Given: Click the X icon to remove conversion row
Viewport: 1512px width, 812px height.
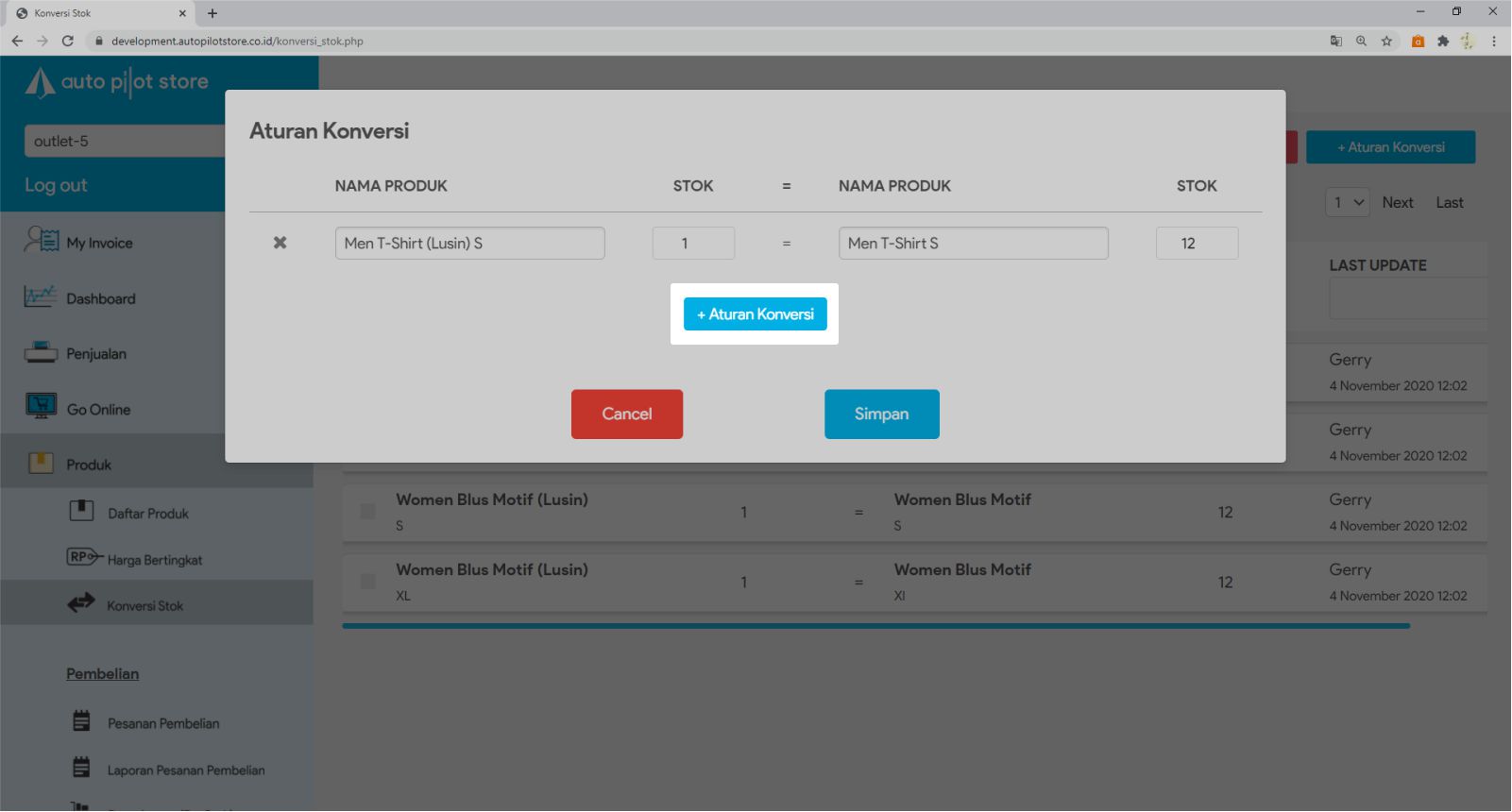Looking at the screenshot, I should point(280,243).
